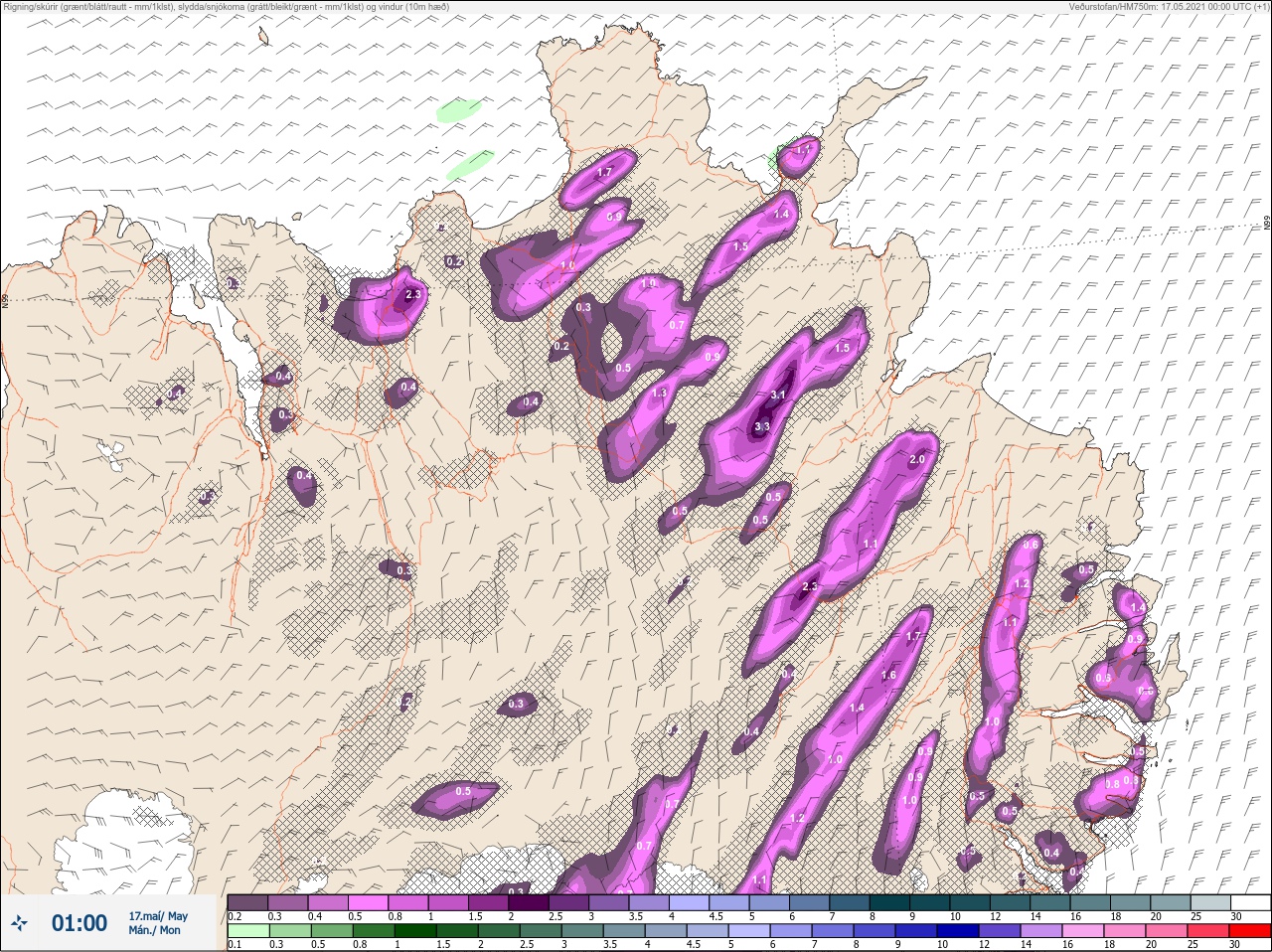This screenshot has height=952, width=1272.
Task: Click the four-pointed star icon beside the time
Action: (x=20, y=923)
